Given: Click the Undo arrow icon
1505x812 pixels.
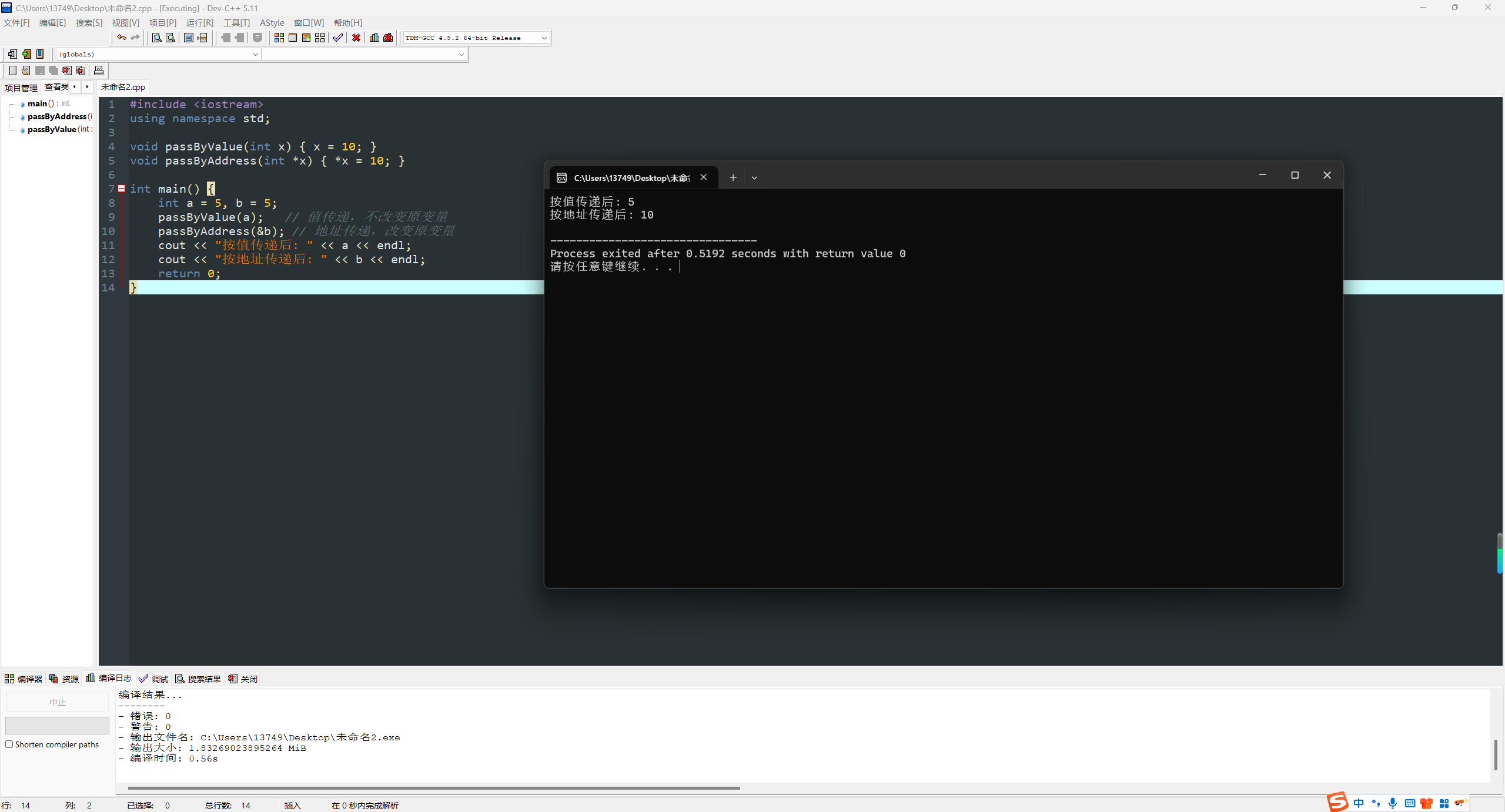Looking at the screenshot, I should 121,38.
